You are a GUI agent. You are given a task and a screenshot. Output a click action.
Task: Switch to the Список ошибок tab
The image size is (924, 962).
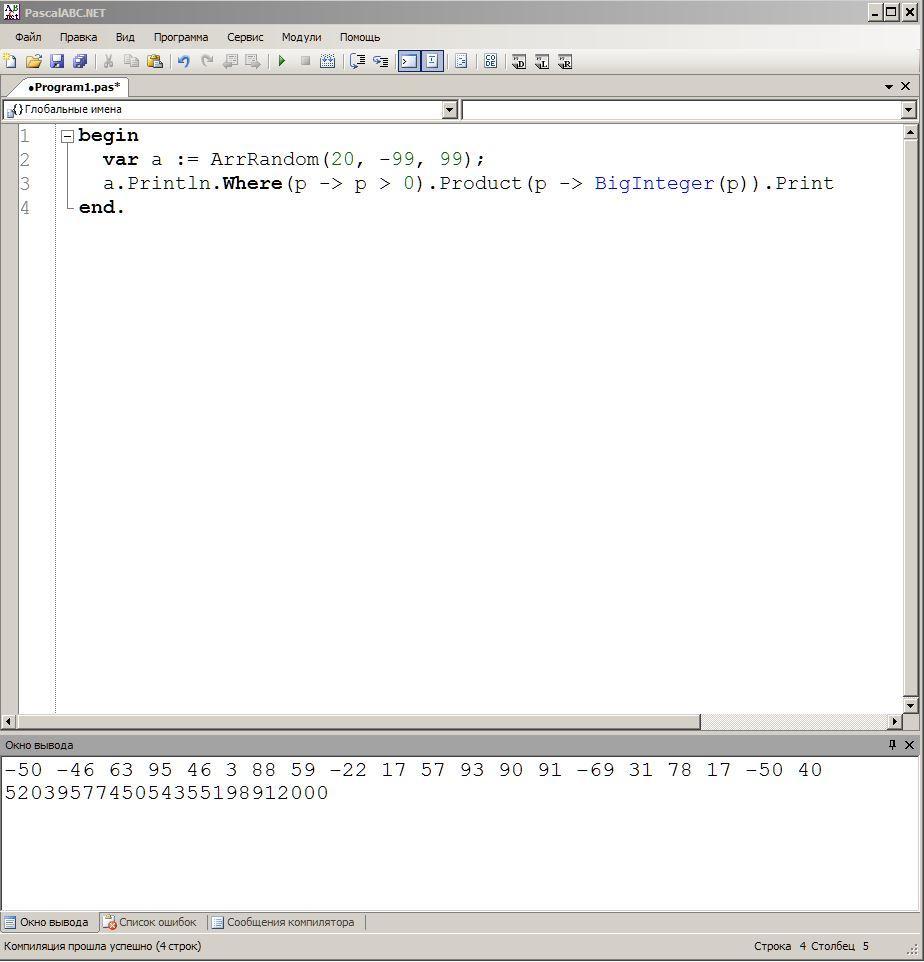[150, 922]
